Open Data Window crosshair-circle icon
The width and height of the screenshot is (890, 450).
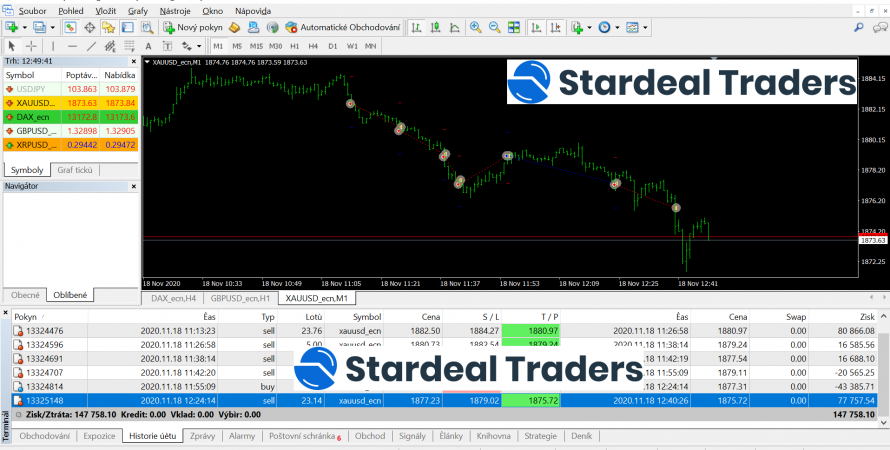(x=90, y=27)
